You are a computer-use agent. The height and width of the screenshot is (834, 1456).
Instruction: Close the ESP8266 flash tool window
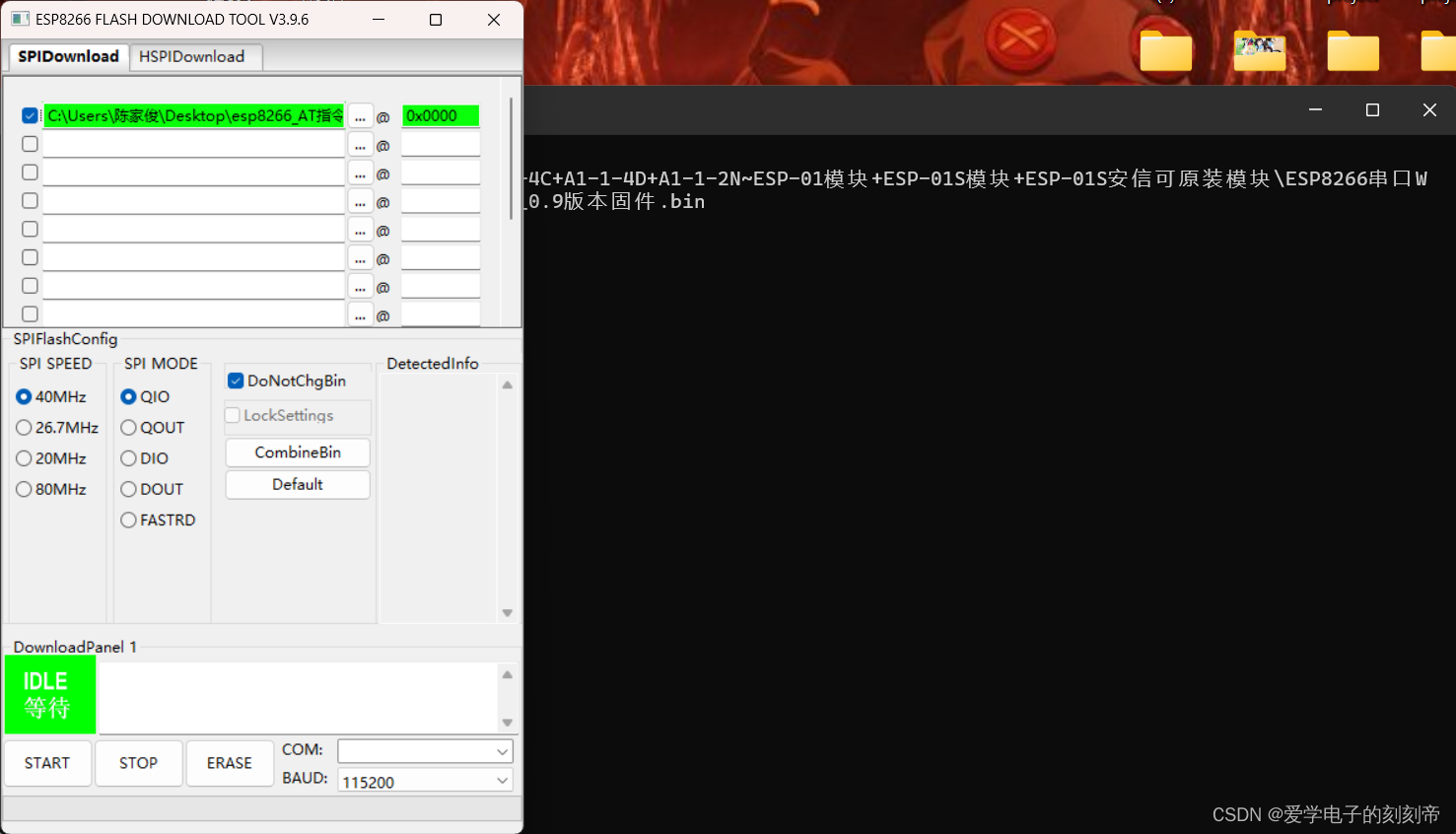[x=494, y=20]
